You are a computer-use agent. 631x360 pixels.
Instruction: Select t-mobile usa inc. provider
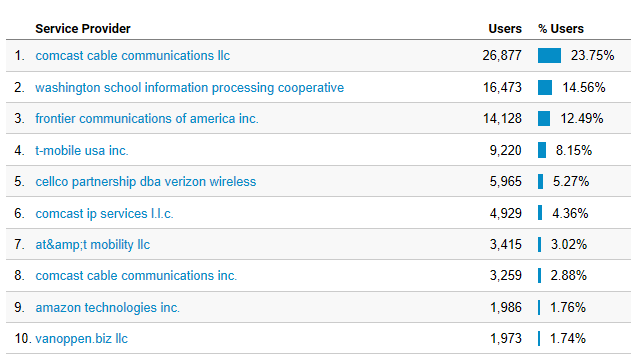(82, 150)
